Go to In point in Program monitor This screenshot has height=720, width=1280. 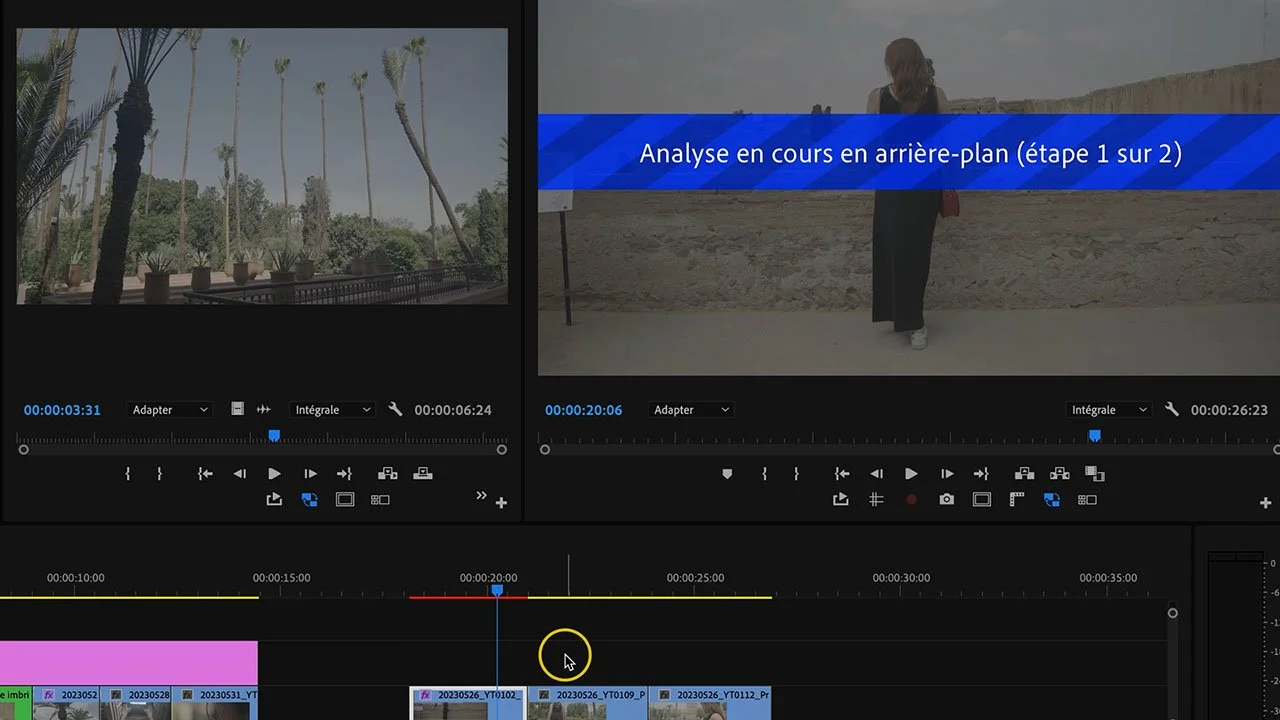point(842,474)
